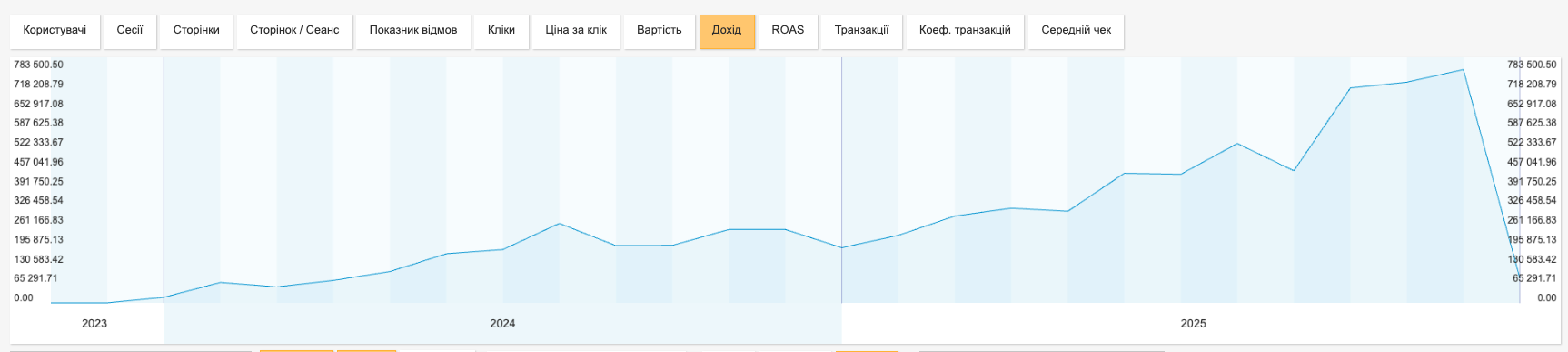The image size is (1568, 352).
Task: Select the 2024 year band
Action: click(502, 324)
